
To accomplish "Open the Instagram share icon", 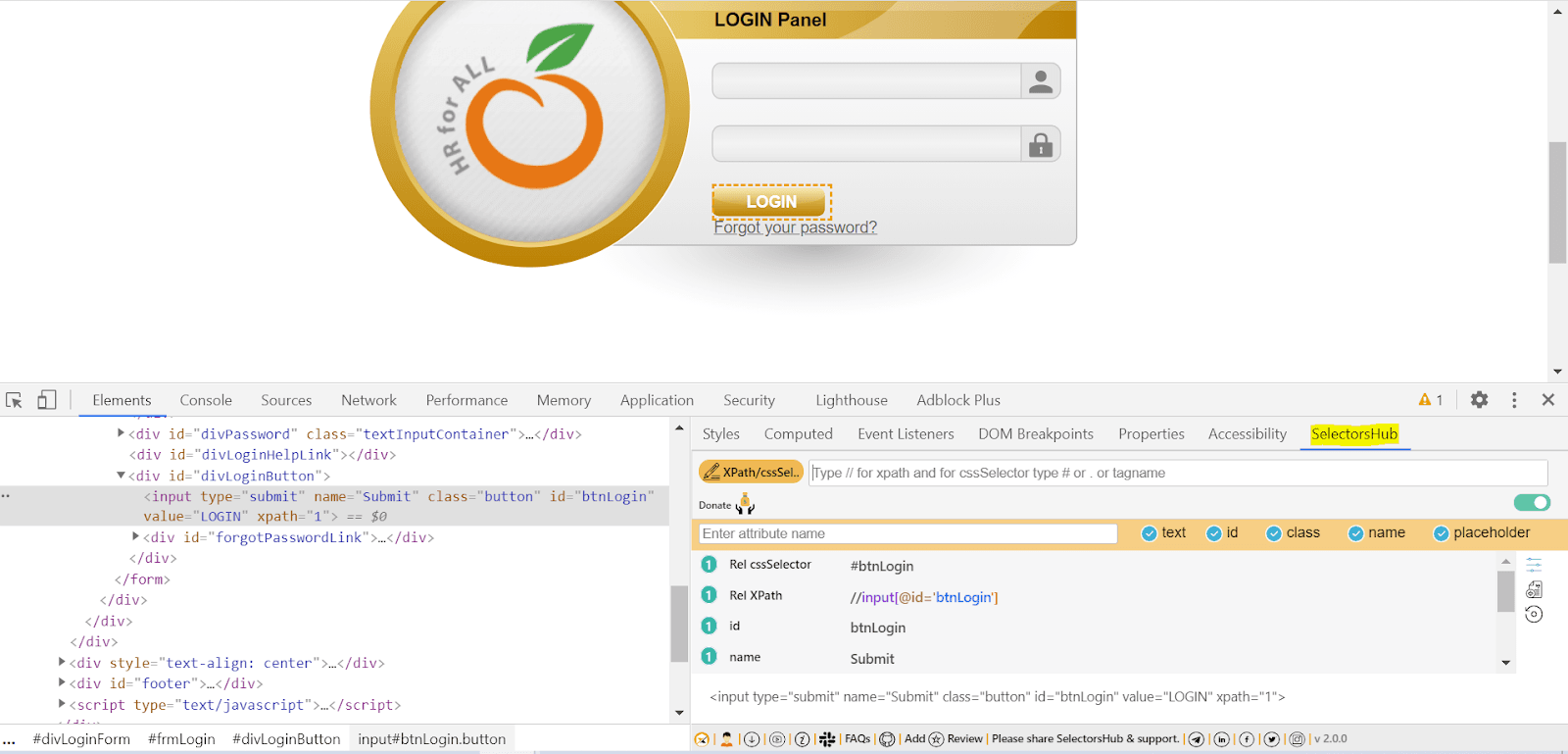I will click(x=1298, y=739).
